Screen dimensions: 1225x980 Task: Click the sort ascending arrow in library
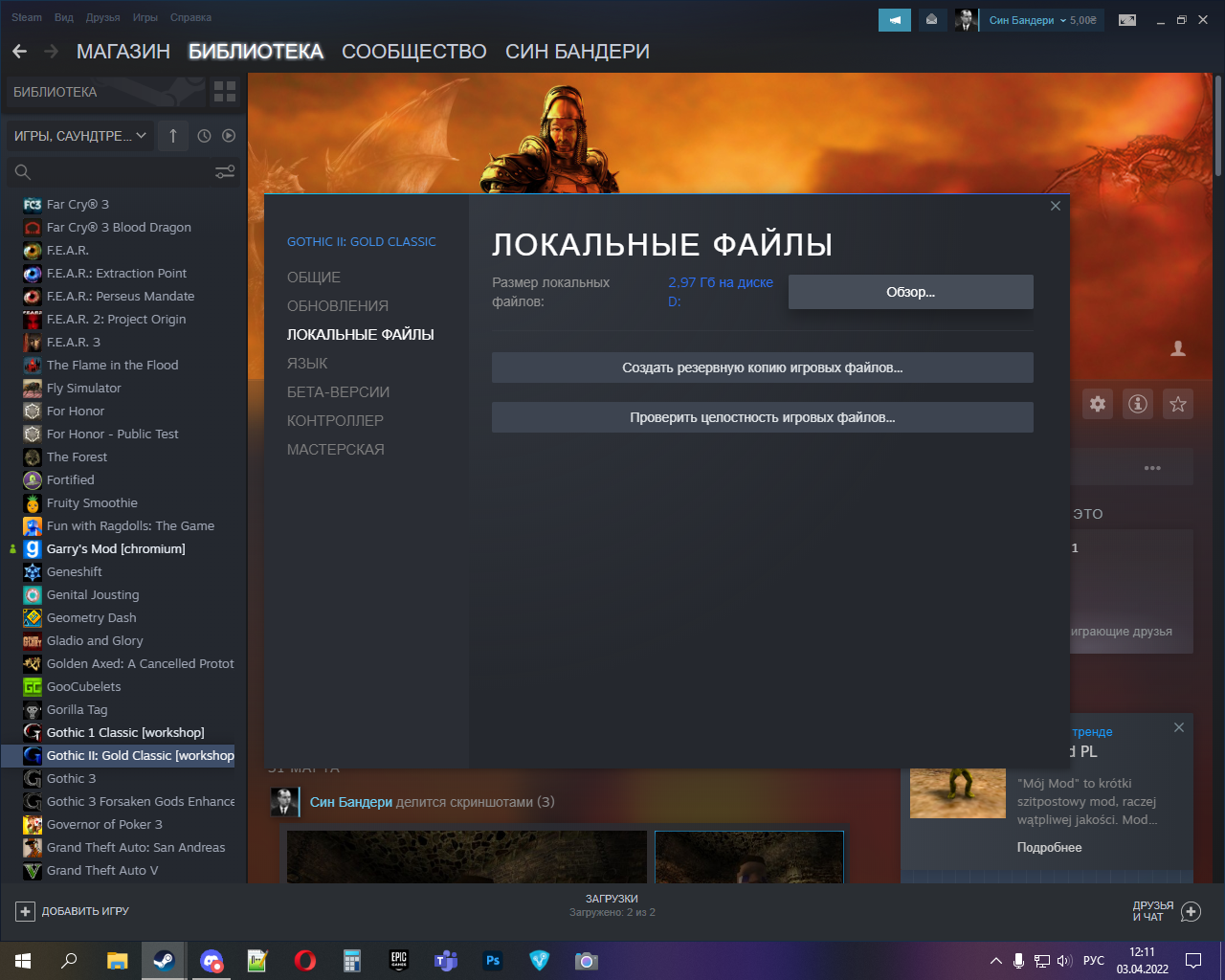pos(173,136)
